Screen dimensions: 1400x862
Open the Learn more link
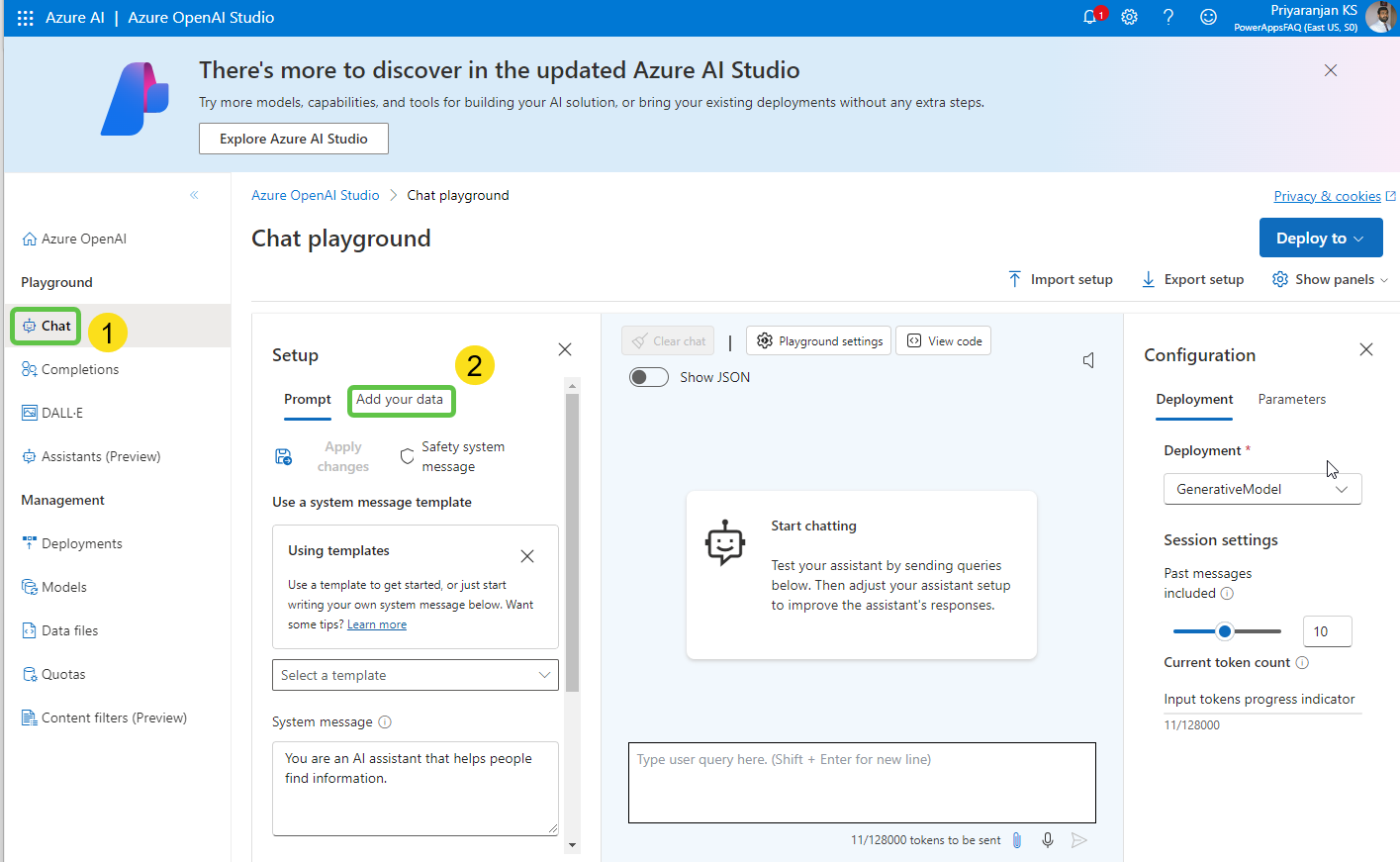[x=377, y=624]
